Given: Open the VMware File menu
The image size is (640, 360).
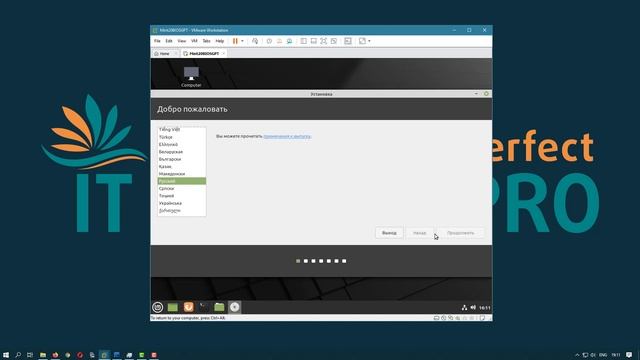Looking at the screenshot, I should pyautogui.click(x=157, y=41).
